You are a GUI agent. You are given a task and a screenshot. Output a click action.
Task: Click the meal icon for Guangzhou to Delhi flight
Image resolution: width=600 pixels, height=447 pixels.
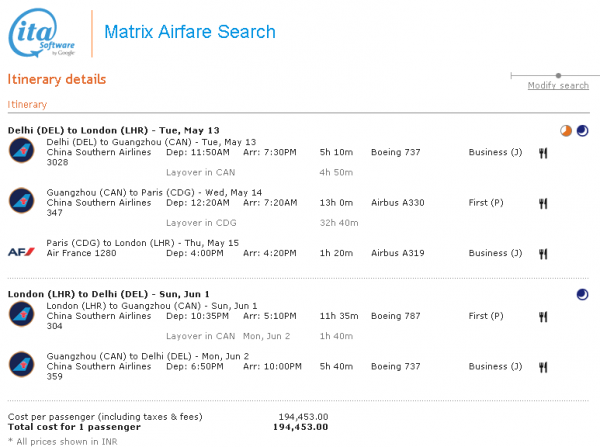543,367
